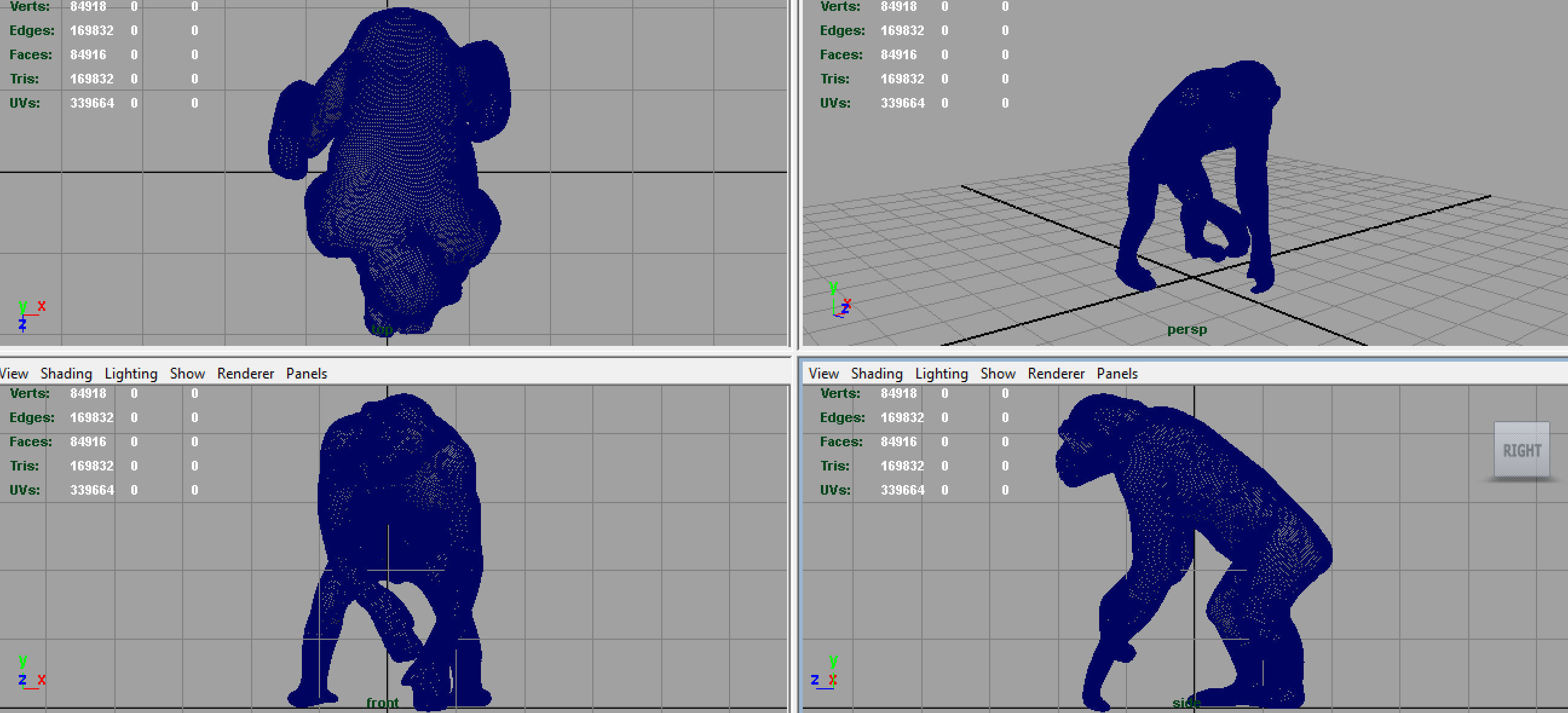Open the Panels menu in side panel
Screen dimensions: 1568x713
point(1117,374)
